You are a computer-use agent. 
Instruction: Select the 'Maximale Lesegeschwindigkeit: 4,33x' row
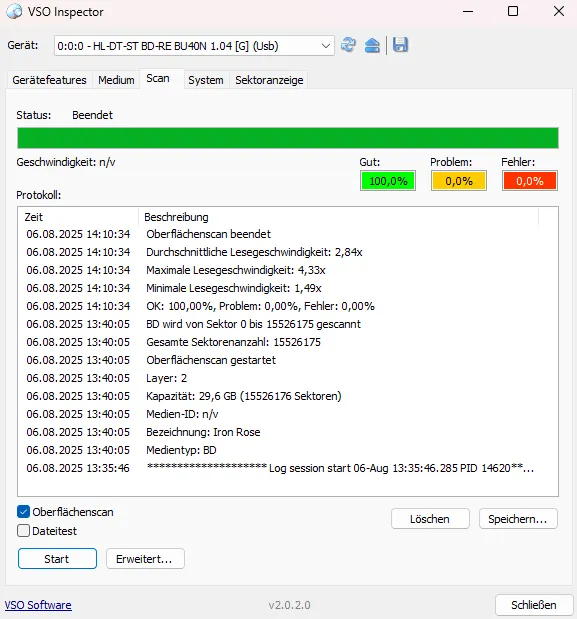[279, 270]
